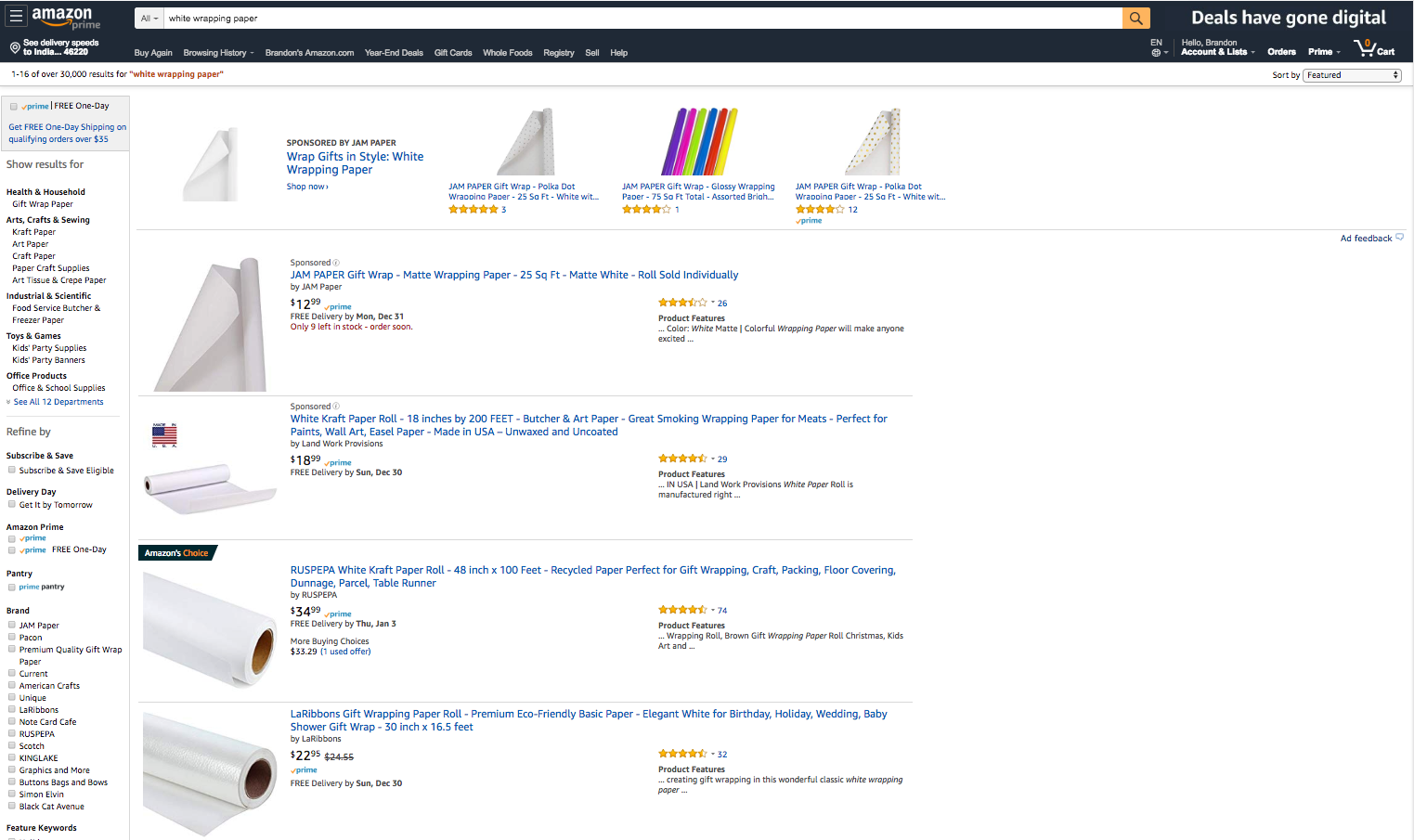The image size is (1414, 840).
Task: Open JAM PAPER Matte Wrapping Paper title link
Action: [514, 275]
